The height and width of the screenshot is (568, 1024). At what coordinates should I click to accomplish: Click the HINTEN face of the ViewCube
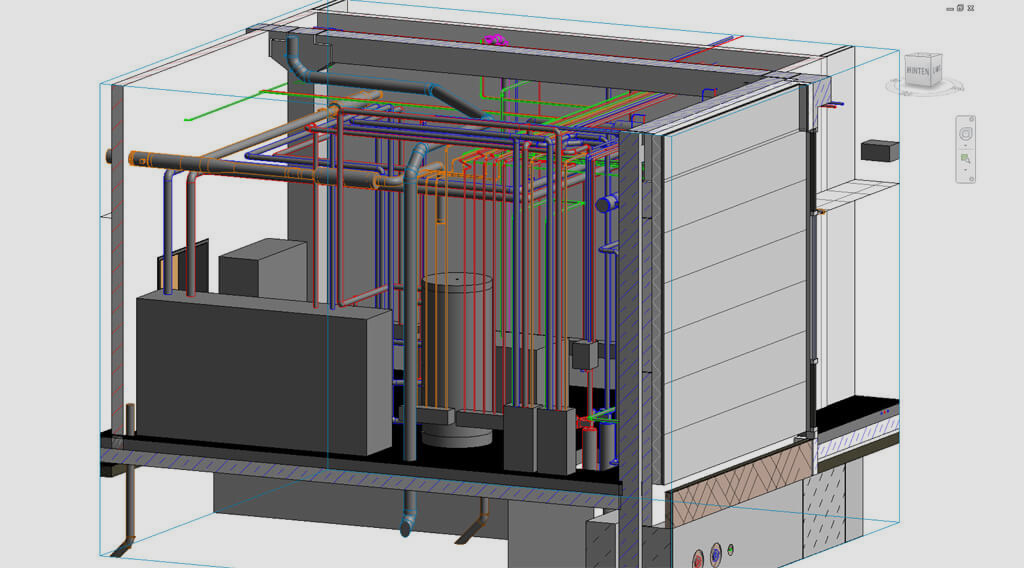pos(916,70)
